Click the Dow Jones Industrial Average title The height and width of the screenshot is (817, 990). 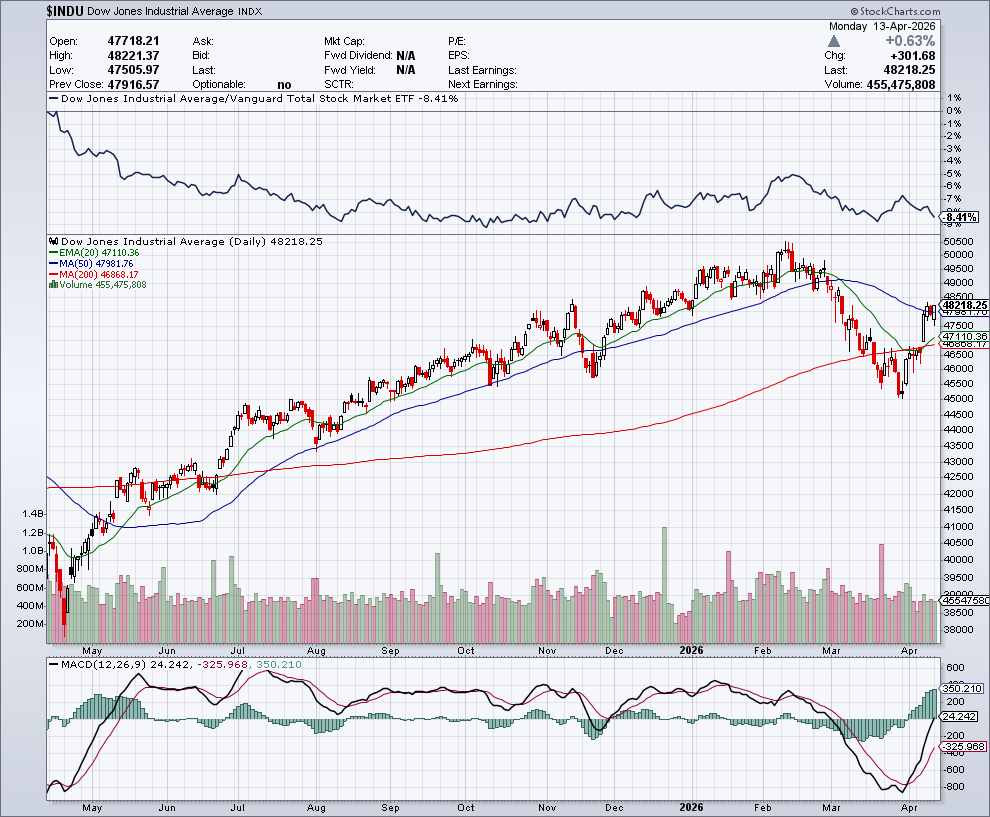pyautogui.click(x=160, y=11)
